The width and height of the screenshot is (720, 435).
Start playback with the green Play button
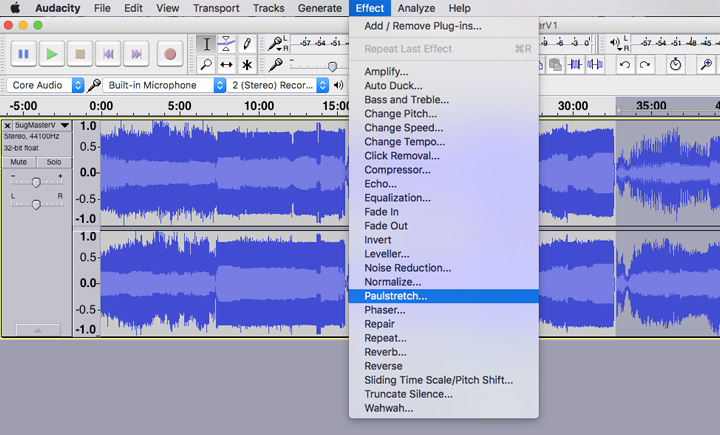(51, 54)
